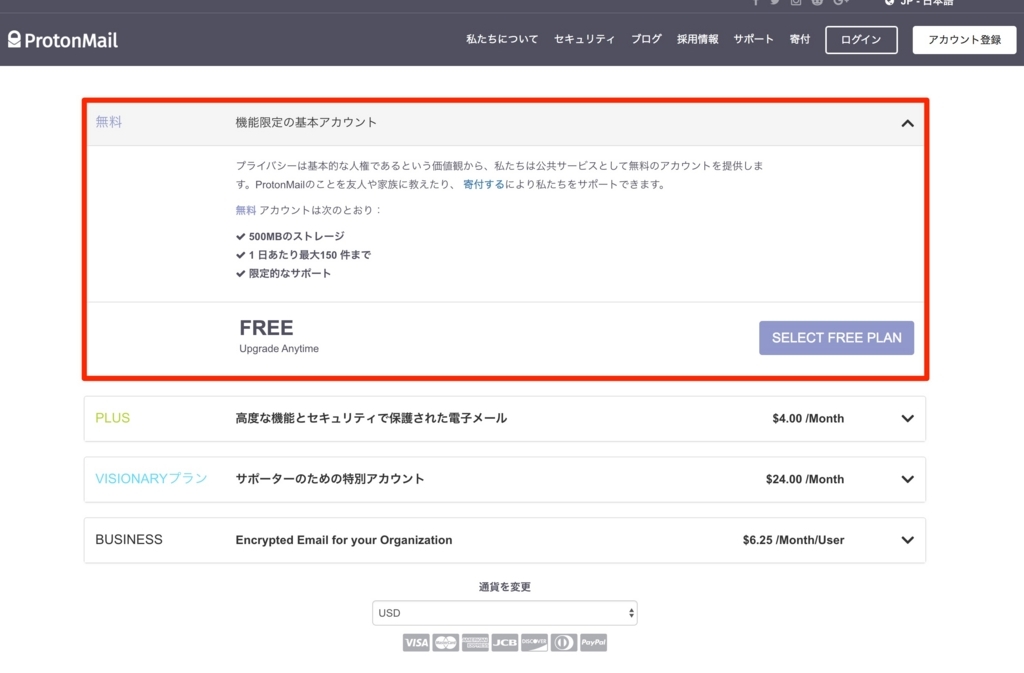Click the Diners Club icon
This screenshot has width=1024, height=673.
coord(564,642)
